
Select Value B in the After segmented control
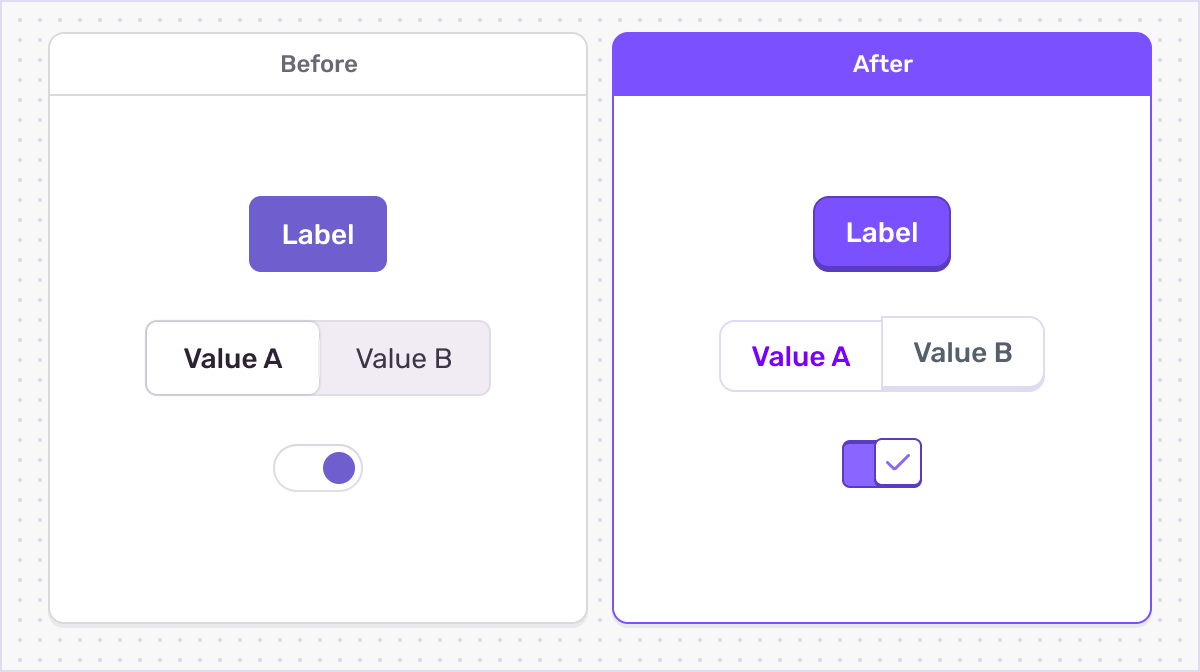(x=961, y=353)
